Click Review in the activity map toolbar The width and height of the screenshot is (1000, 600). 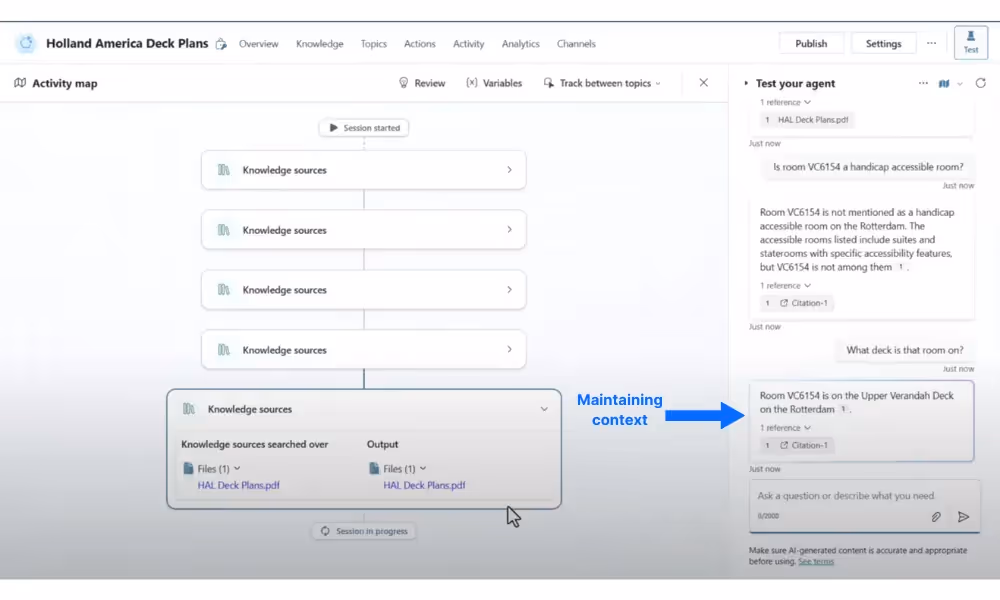(x=422, y=83)
